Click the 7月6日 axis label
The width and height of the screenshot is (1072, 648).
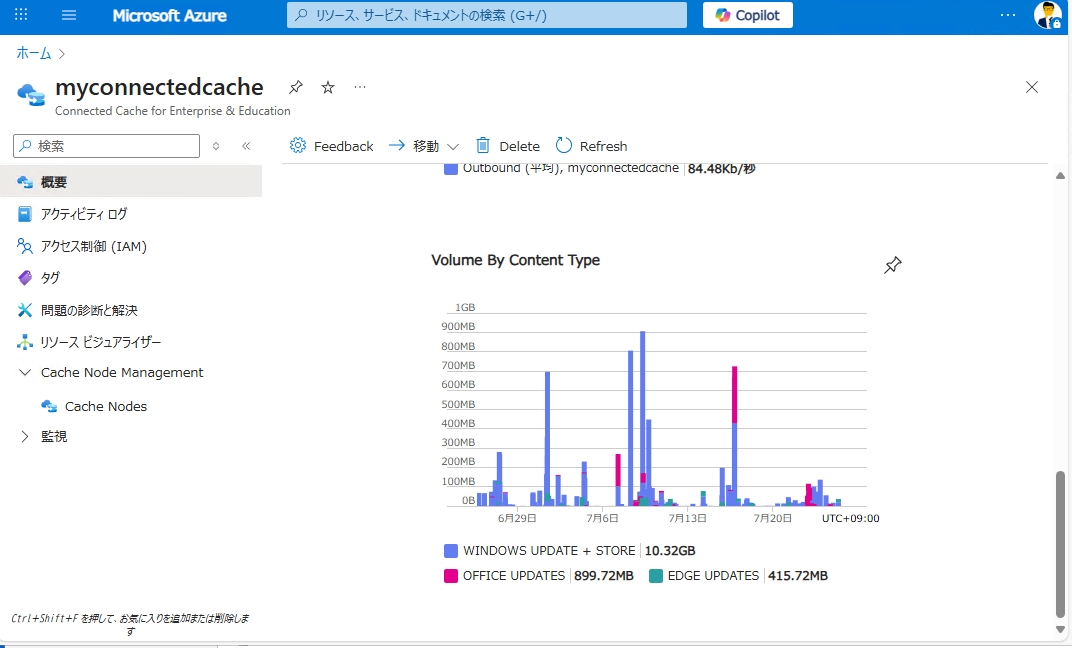tap(602, 518)
